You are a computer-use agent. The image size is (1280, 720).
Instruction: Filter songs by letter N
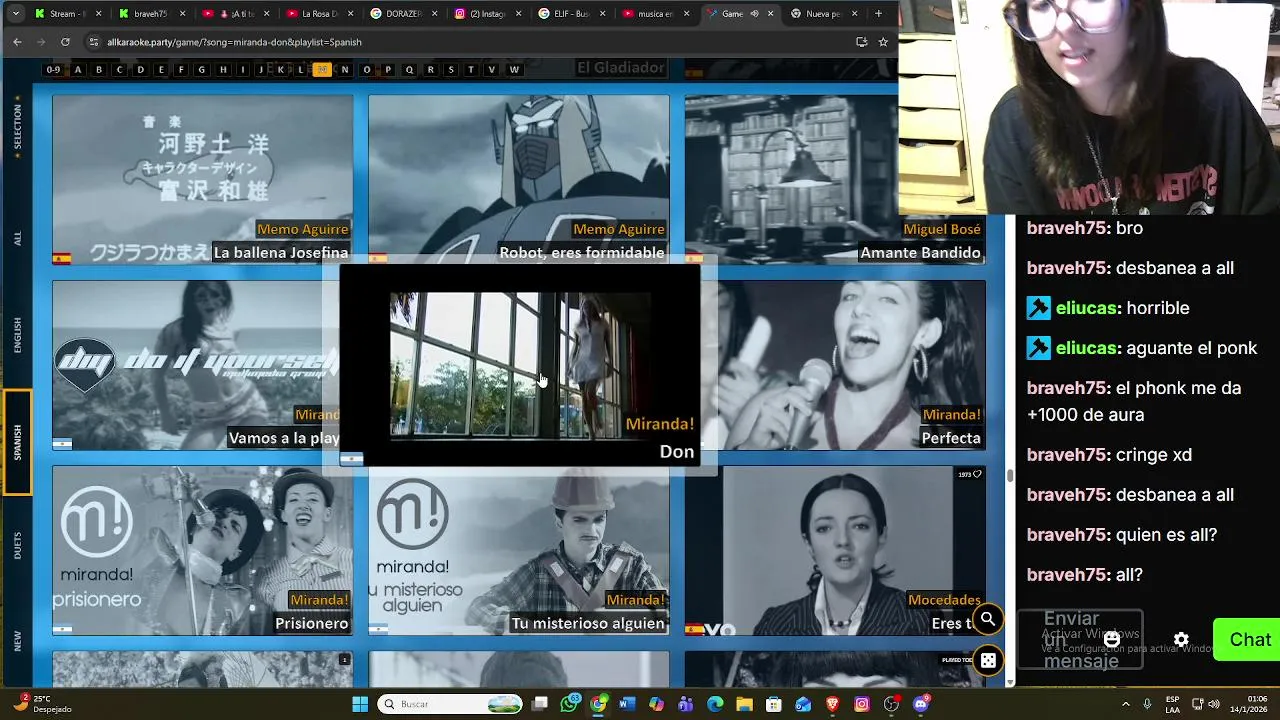click(345, 69)
